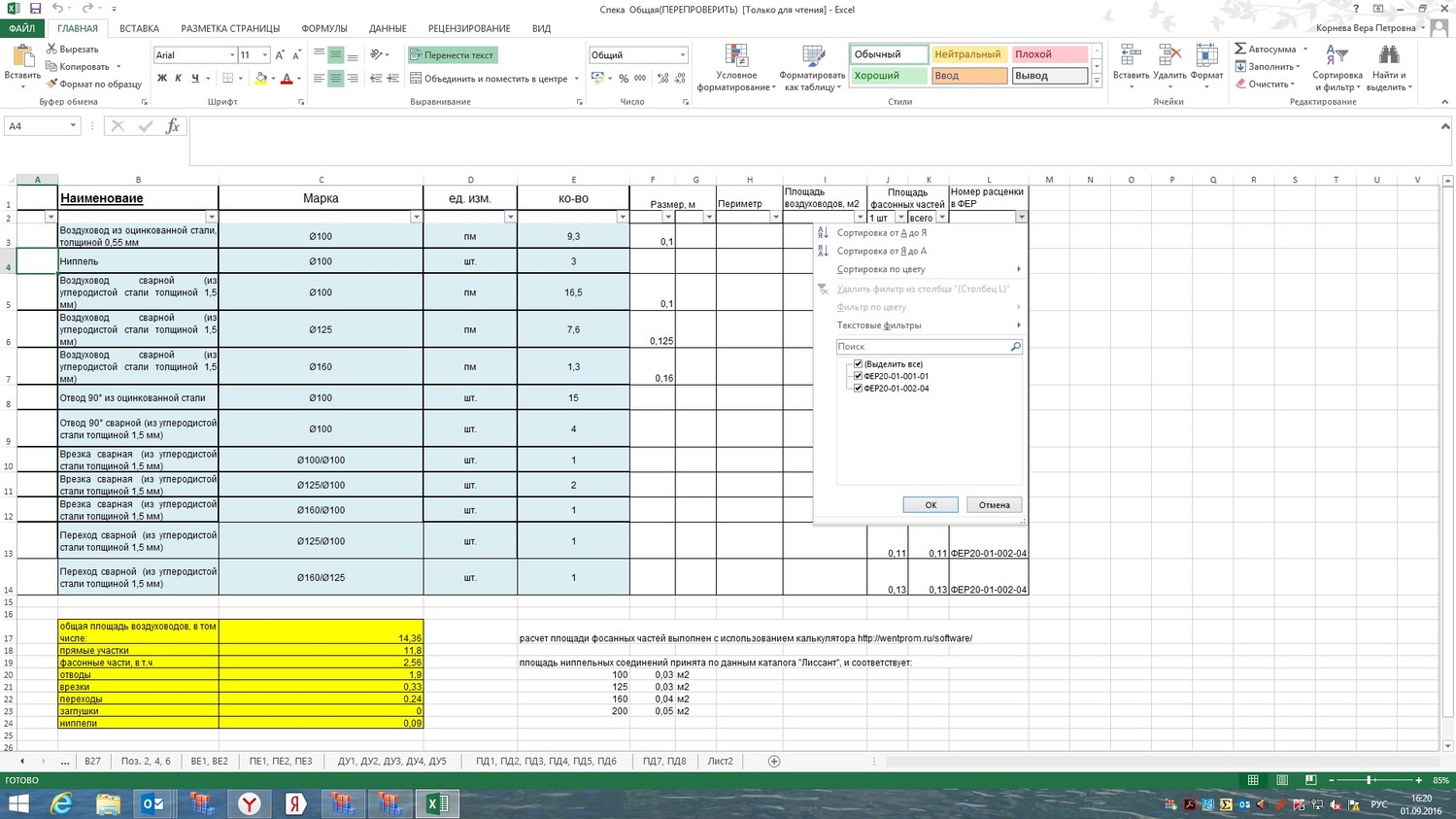Align cell text to the left

319,79
